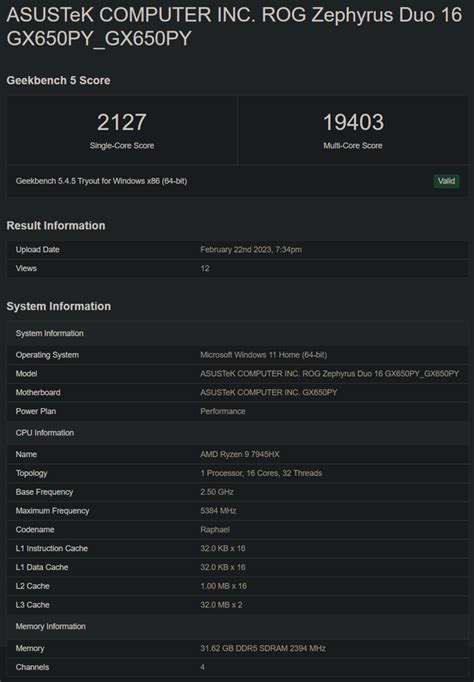Click the Codename value Raphael
Screen dimensions: 474x682
215,529
